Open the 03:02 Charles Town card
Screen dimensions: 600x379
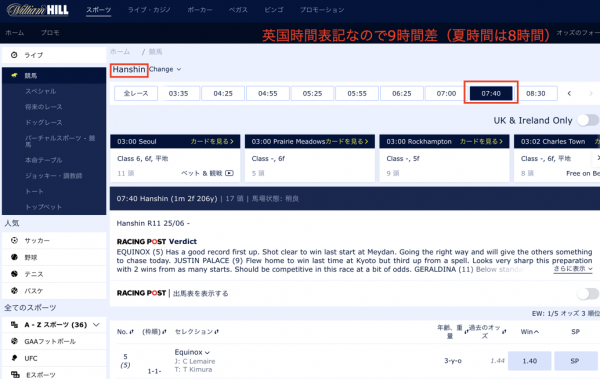pos(557,142)
